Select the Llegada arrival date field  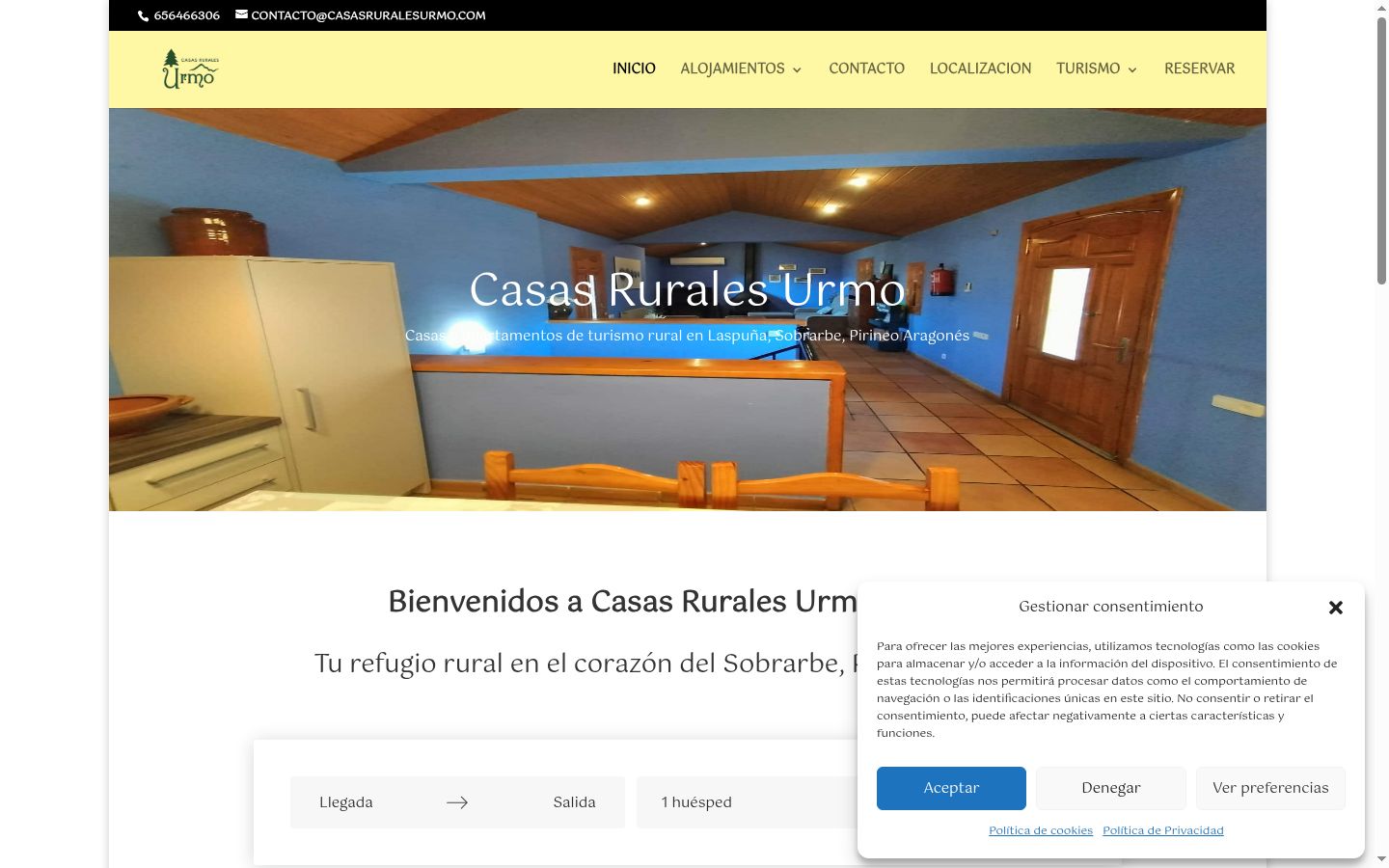point(346,802)
